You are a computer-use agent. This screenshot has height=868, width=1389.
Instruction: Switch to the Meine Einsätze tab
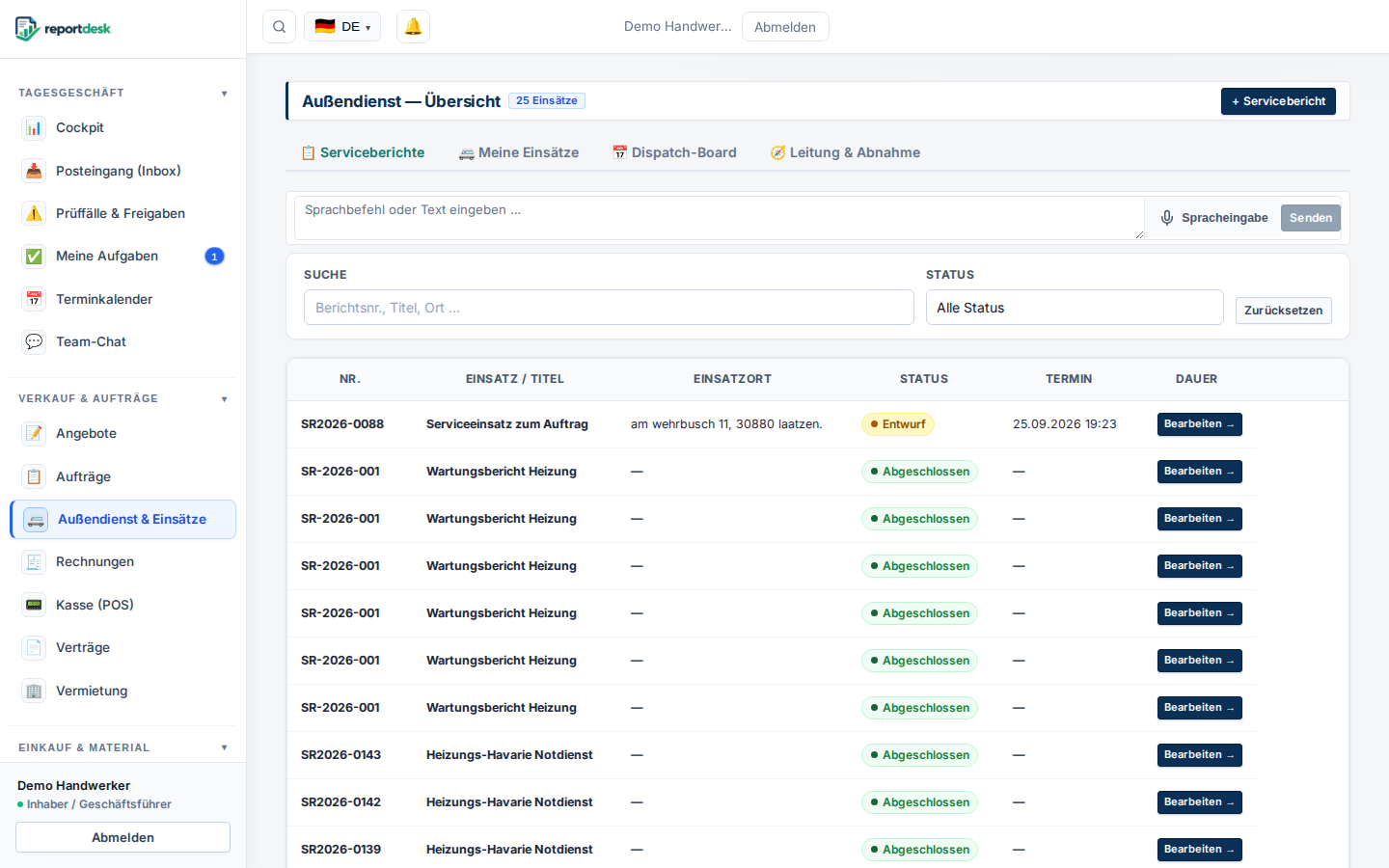519,152
